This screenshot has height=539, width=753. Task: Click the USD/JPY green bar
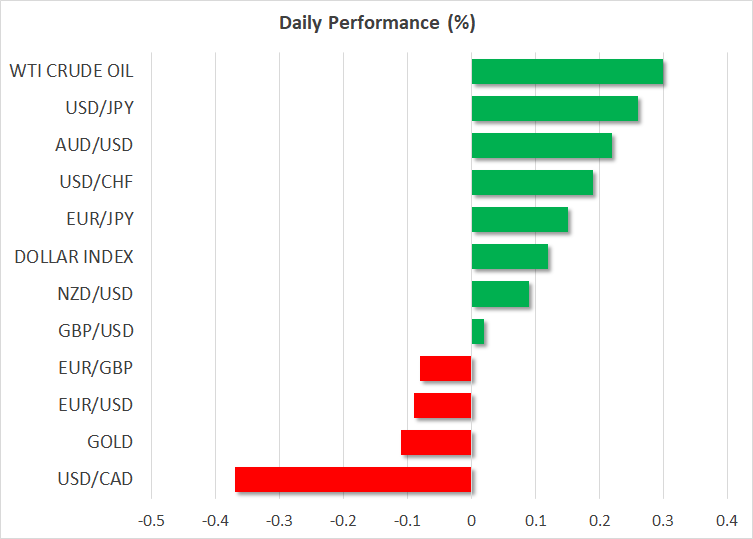[554, 109]
